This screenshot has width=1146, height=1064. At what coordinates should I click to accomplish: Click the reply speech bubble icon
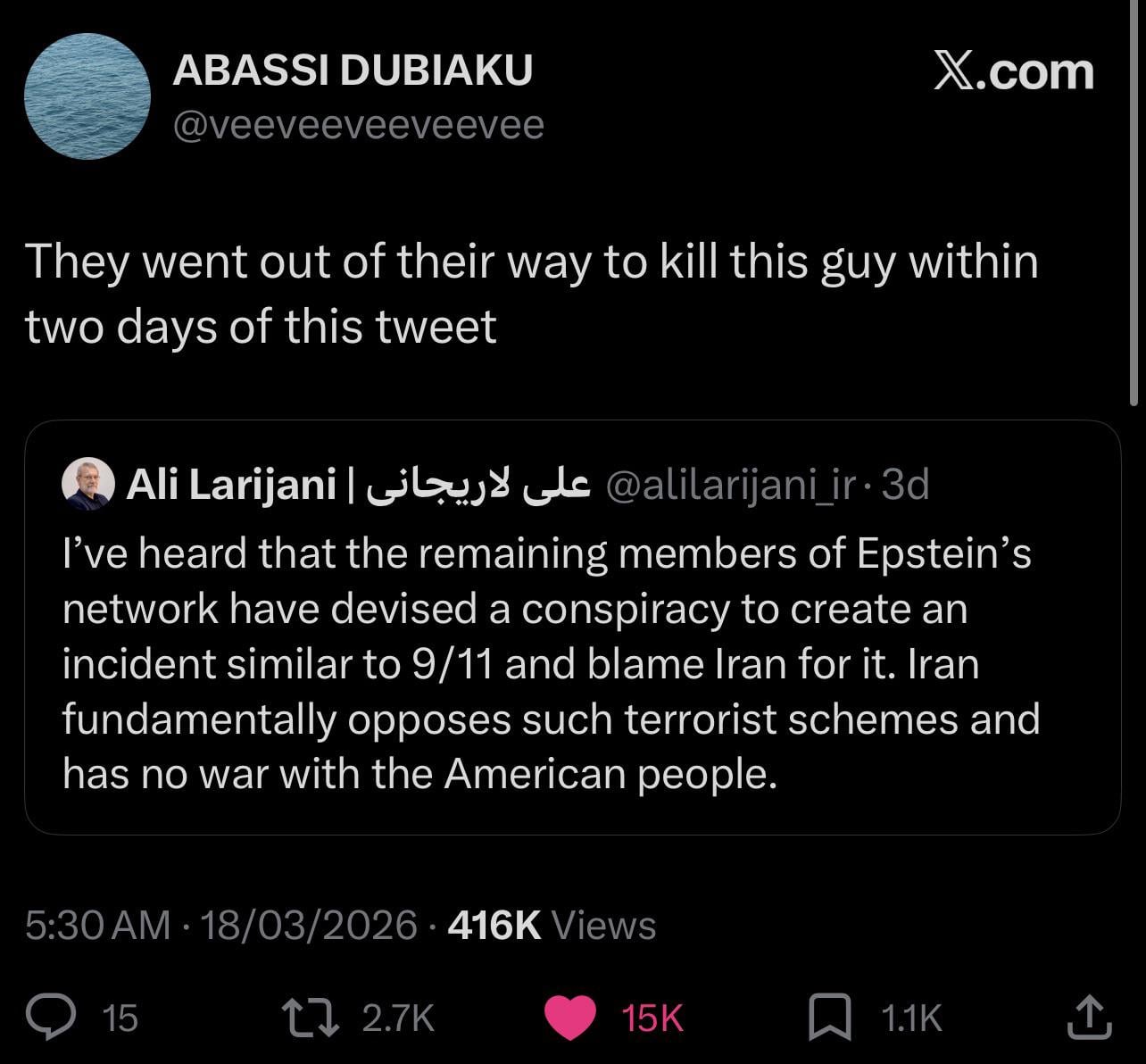click(53, 1018)
